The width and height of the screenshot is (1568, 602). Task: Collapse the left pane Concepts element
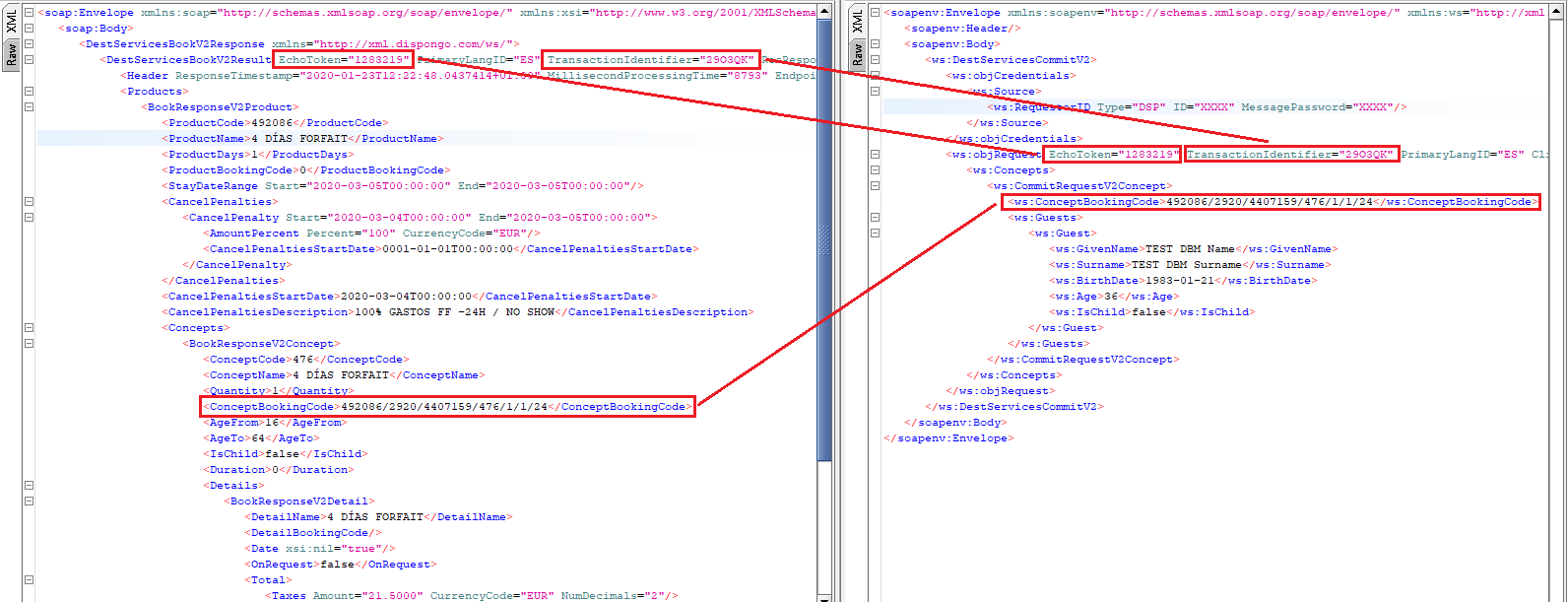(x=29, y=328)
